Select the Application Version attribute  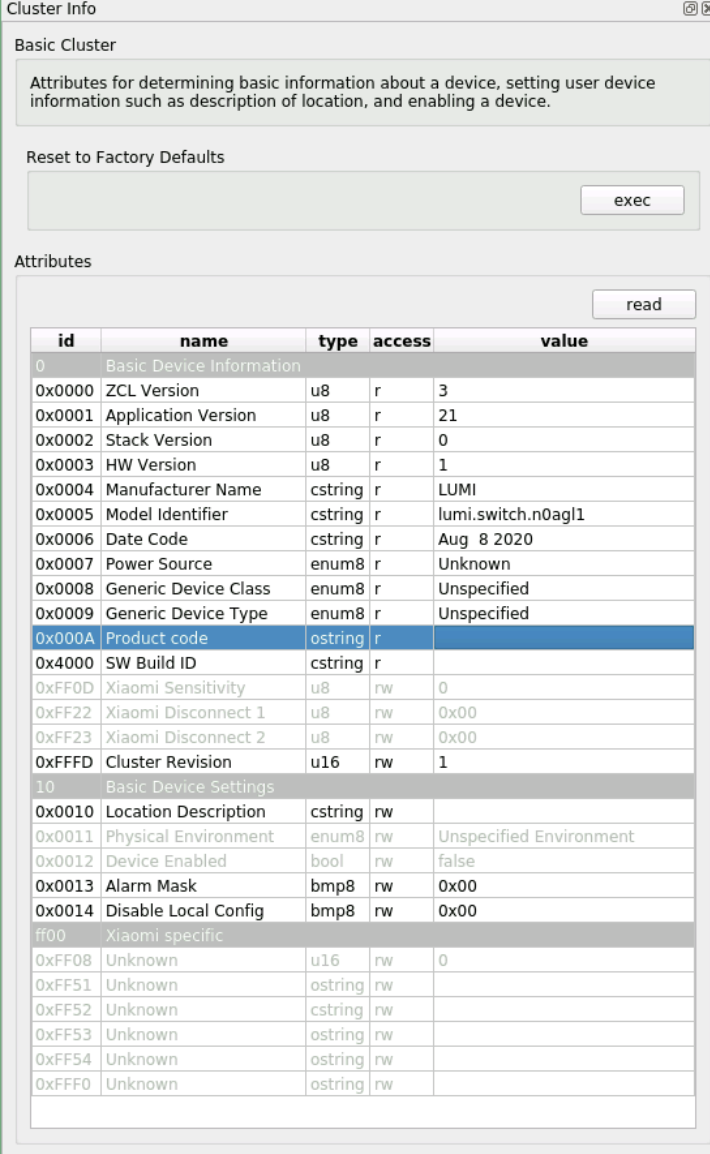pyautogui.click(x=363, y=415)
